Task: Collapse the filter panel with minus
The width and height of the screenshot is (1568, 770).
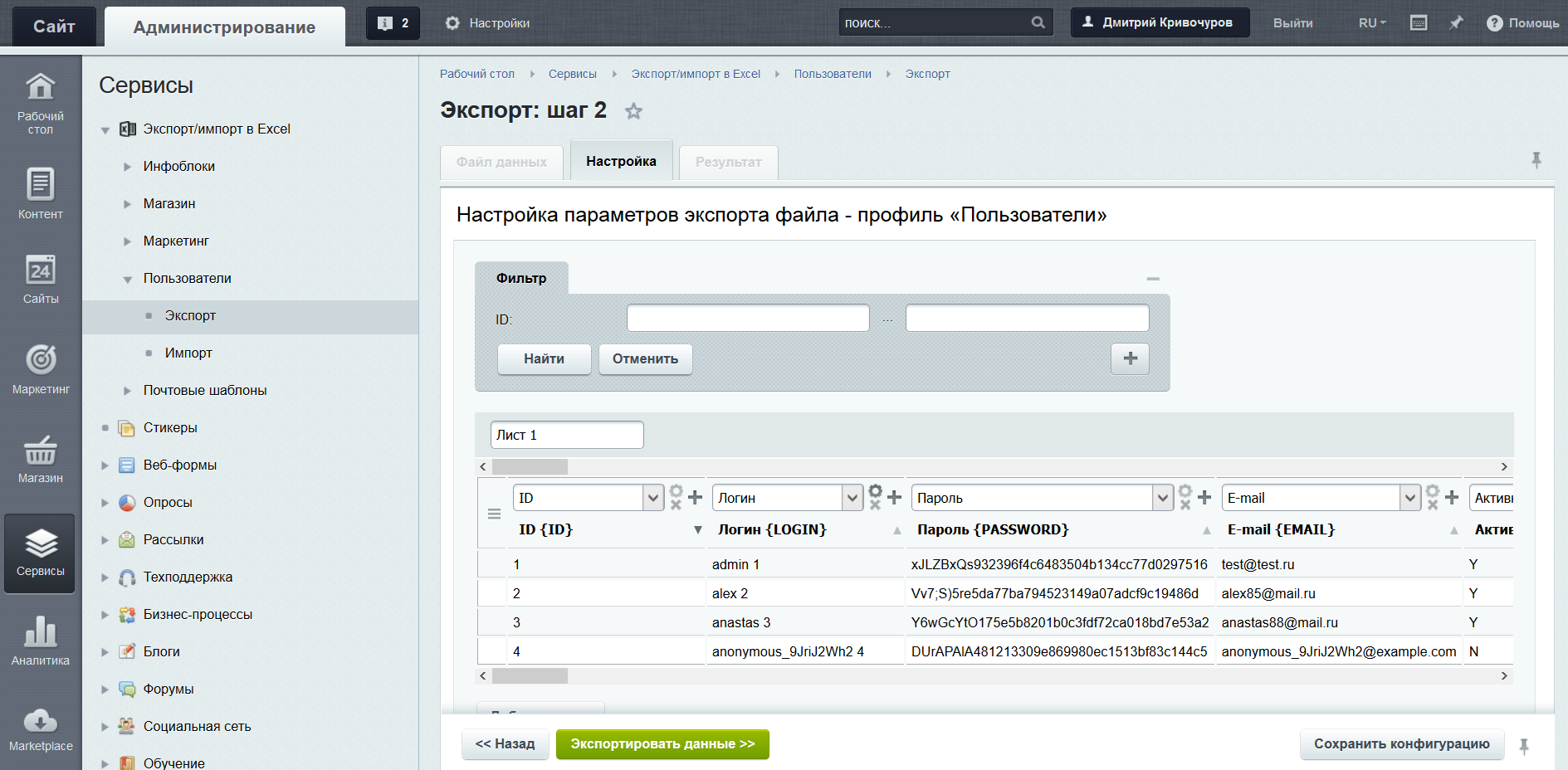Action: (1153, 279)
